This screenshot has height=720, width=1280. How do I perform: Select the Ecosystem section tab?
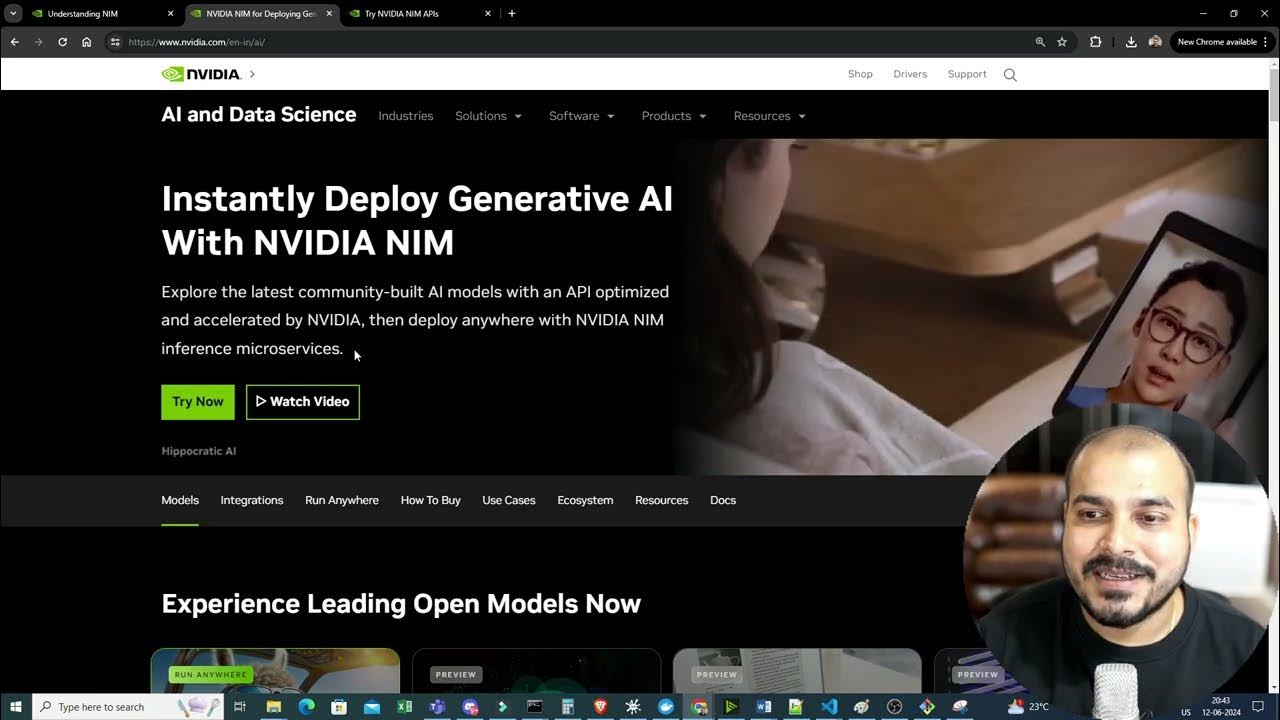pyautogui.click(x=585, y=500)
